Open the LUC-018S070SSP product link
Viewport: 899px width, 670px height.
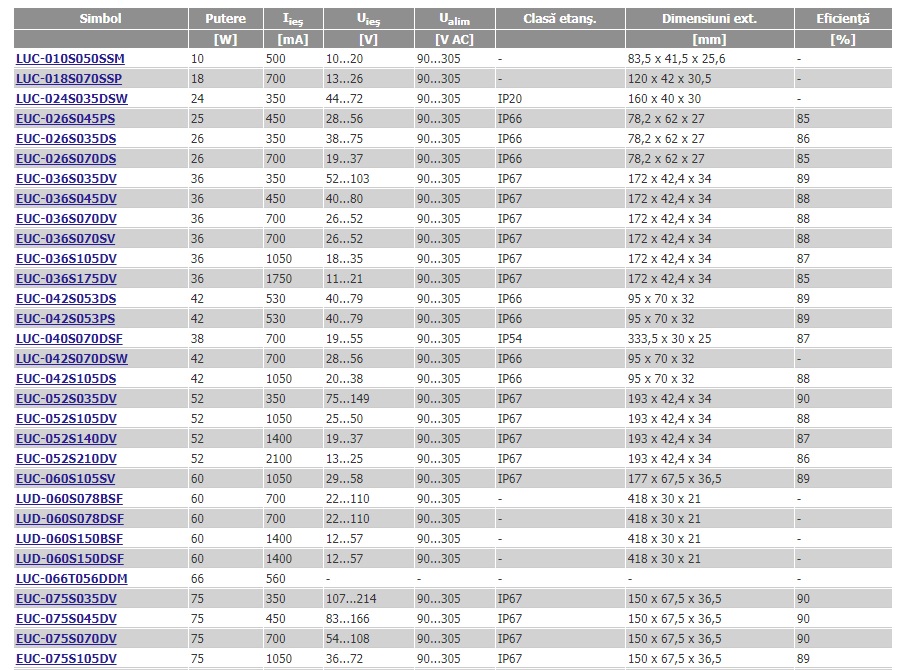(x=69, y=79)
